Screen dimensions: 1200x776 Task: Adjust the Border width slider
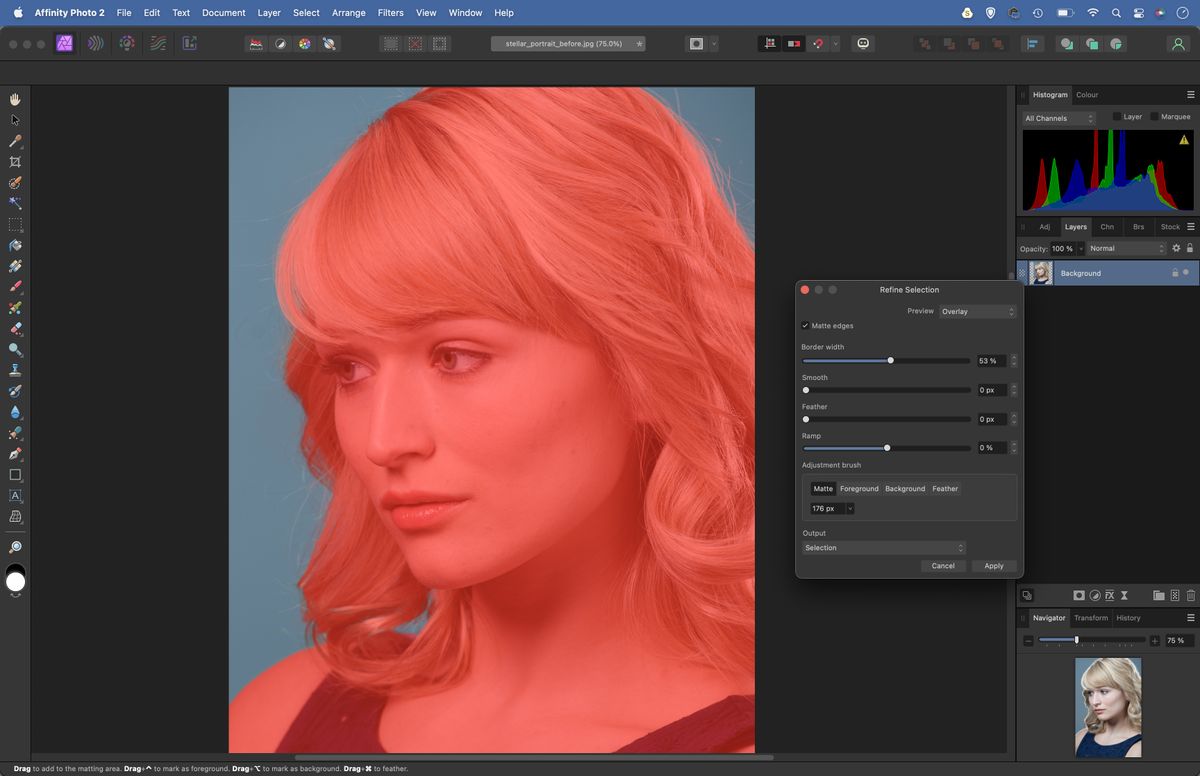click(890, 360)
